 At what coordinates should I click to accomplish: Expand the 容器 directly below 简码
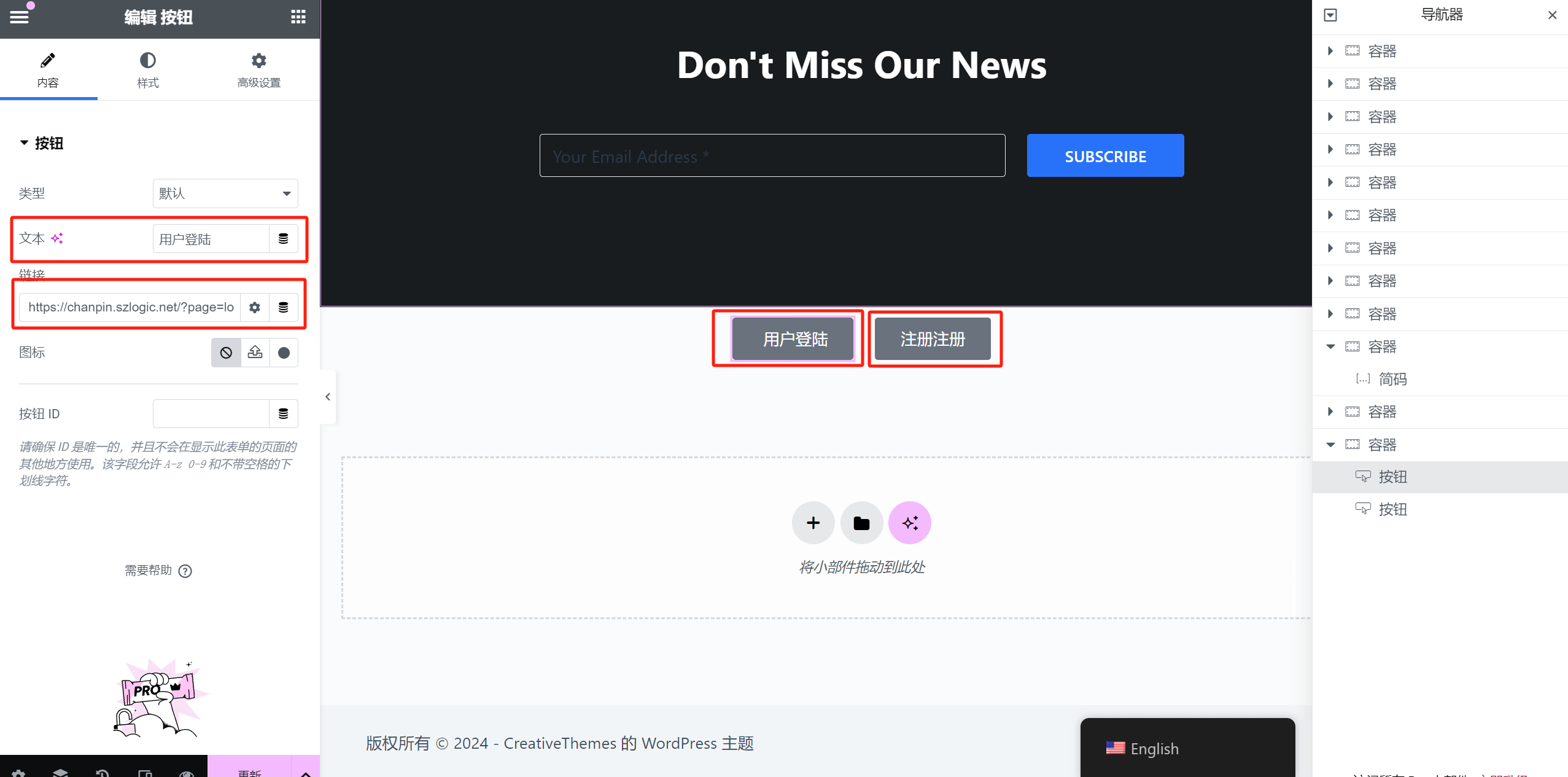tap(1330, 412)
